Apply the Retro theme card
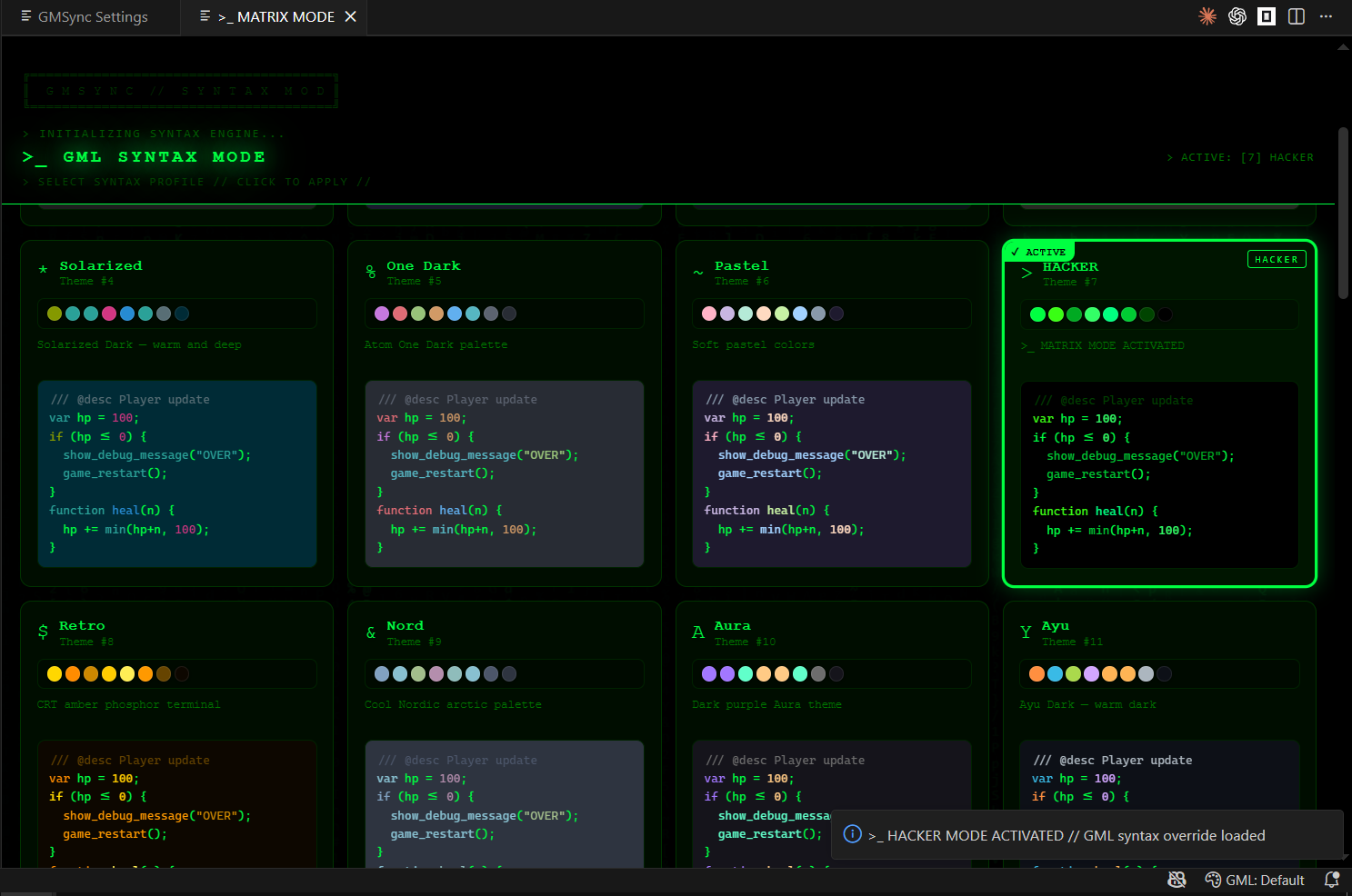The height and width of the screenshot is (896, 1352). (x=177, y=734)
